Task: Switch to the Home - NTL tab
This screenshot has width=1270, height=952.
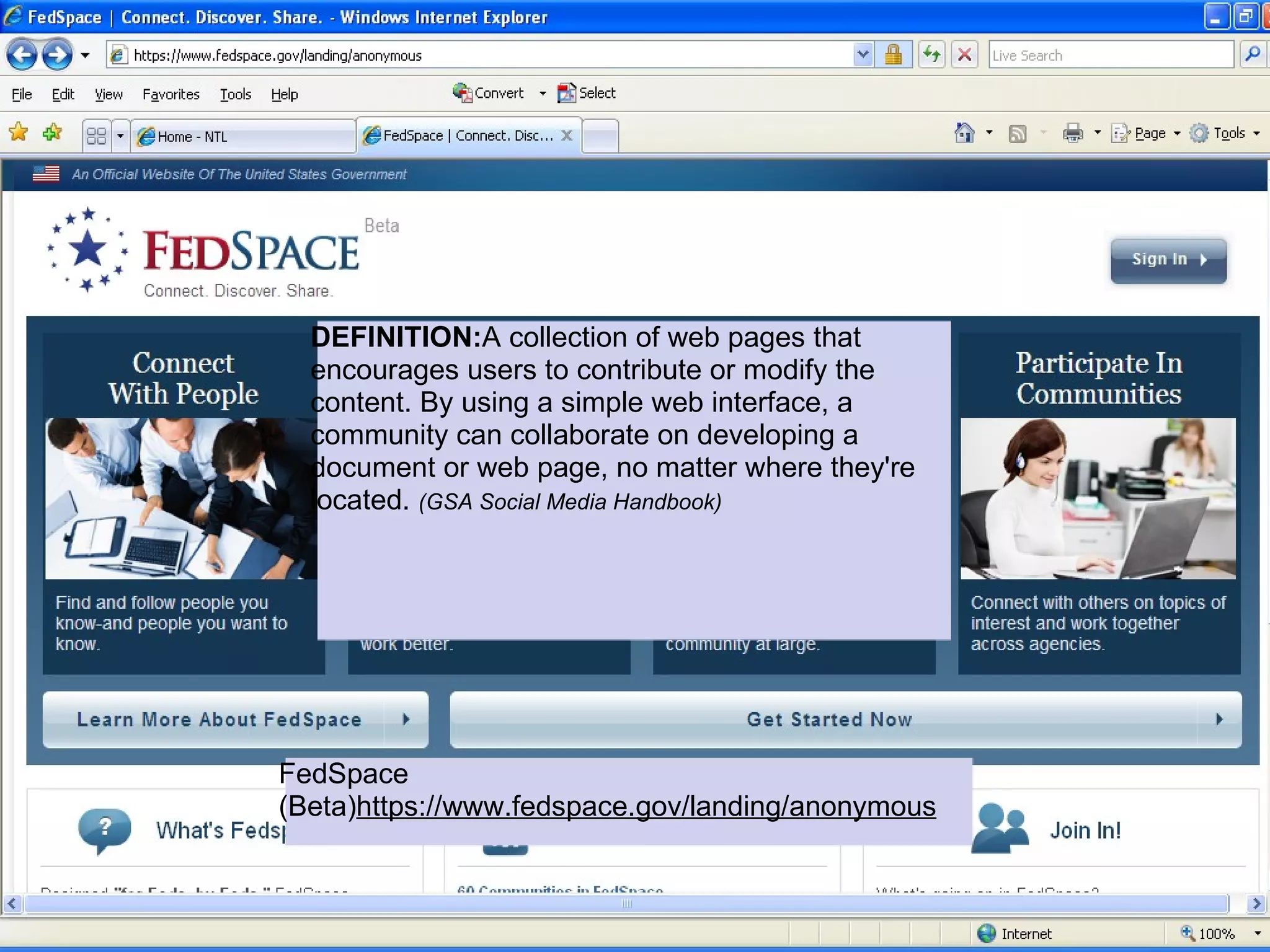Action: pyautogui.click(x=243, y=136)
